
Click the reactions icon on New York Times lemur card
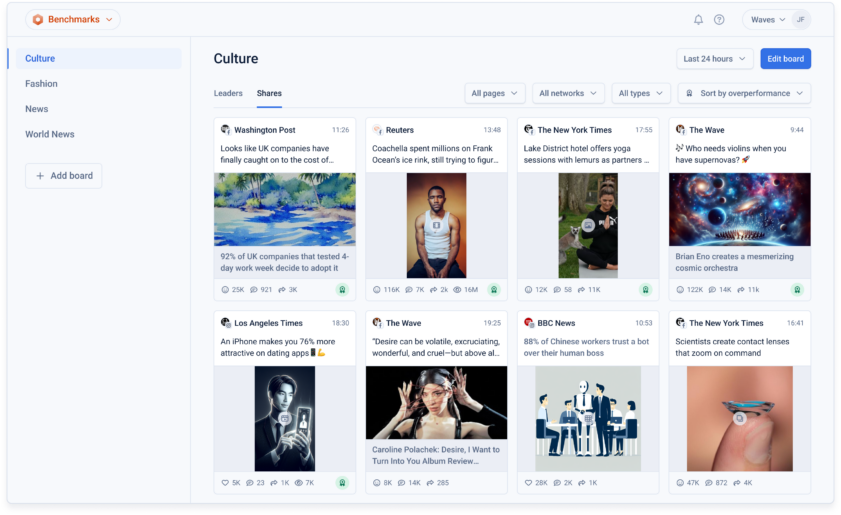pyautogui.click(x=528, y=289)
